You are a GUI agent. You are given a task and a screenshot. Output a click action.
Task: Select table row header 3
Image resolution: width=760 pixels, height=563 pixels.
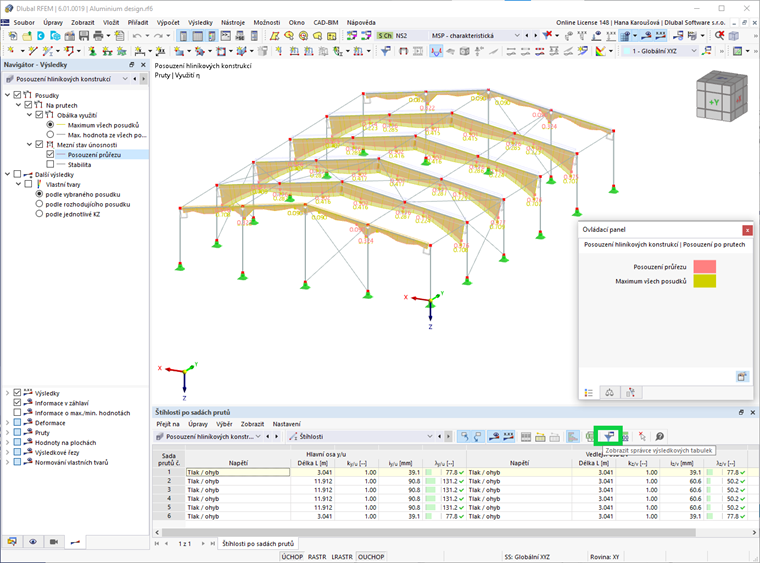(x=169, y=490)
